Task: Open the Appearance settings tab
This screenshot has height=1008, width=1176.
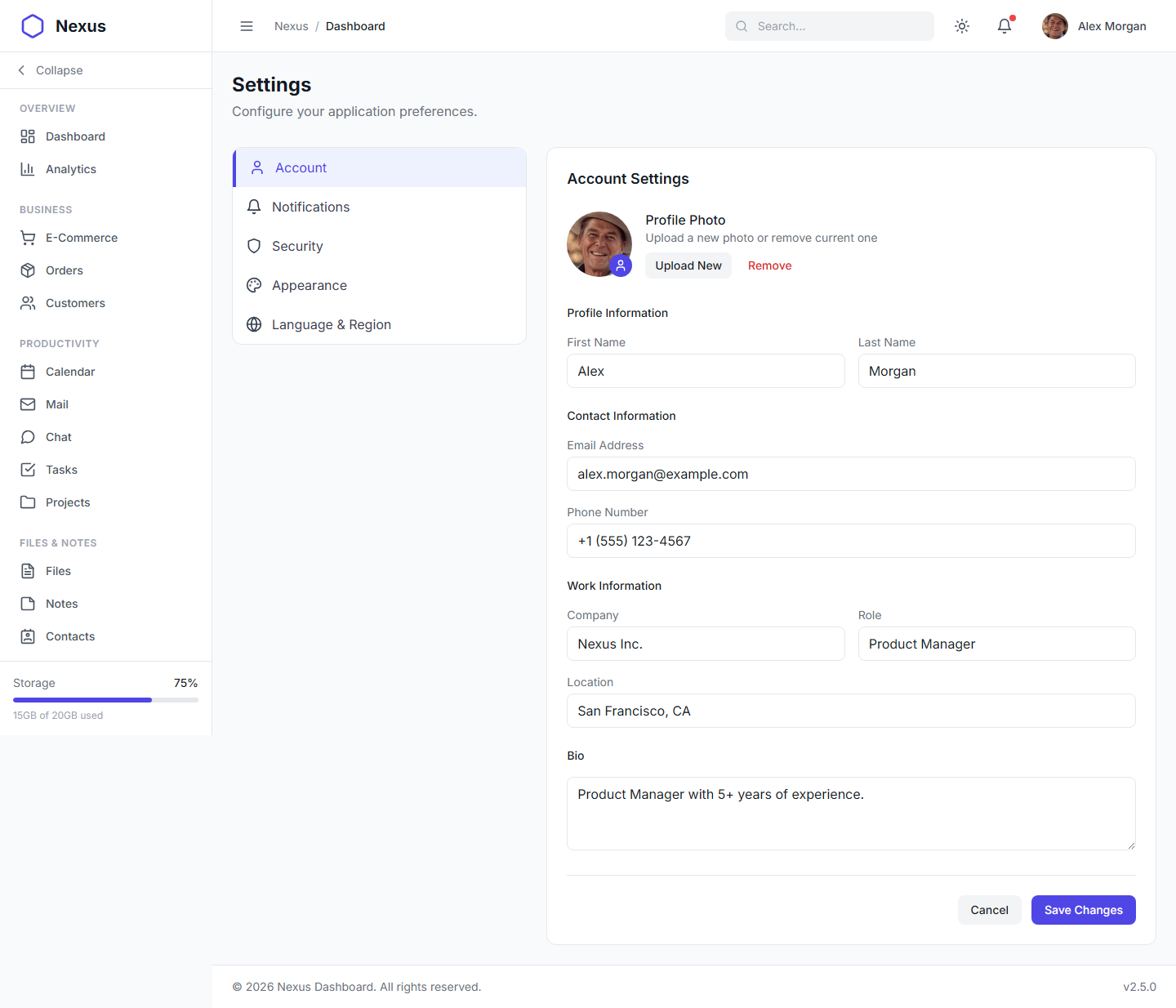Action: coord(380,285)
